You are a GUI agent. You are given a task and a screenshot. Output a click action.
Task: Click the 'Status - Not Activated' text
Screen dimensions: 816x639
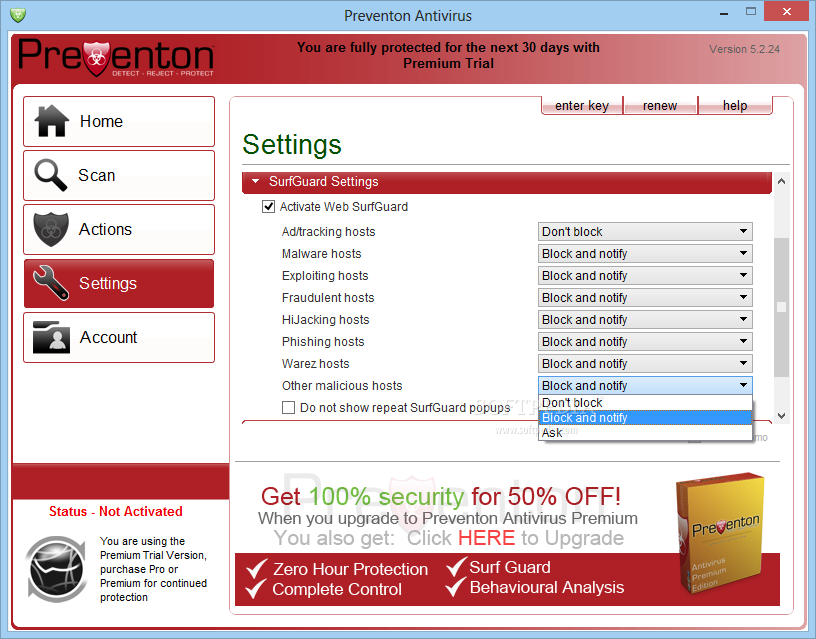pos(116,512)
